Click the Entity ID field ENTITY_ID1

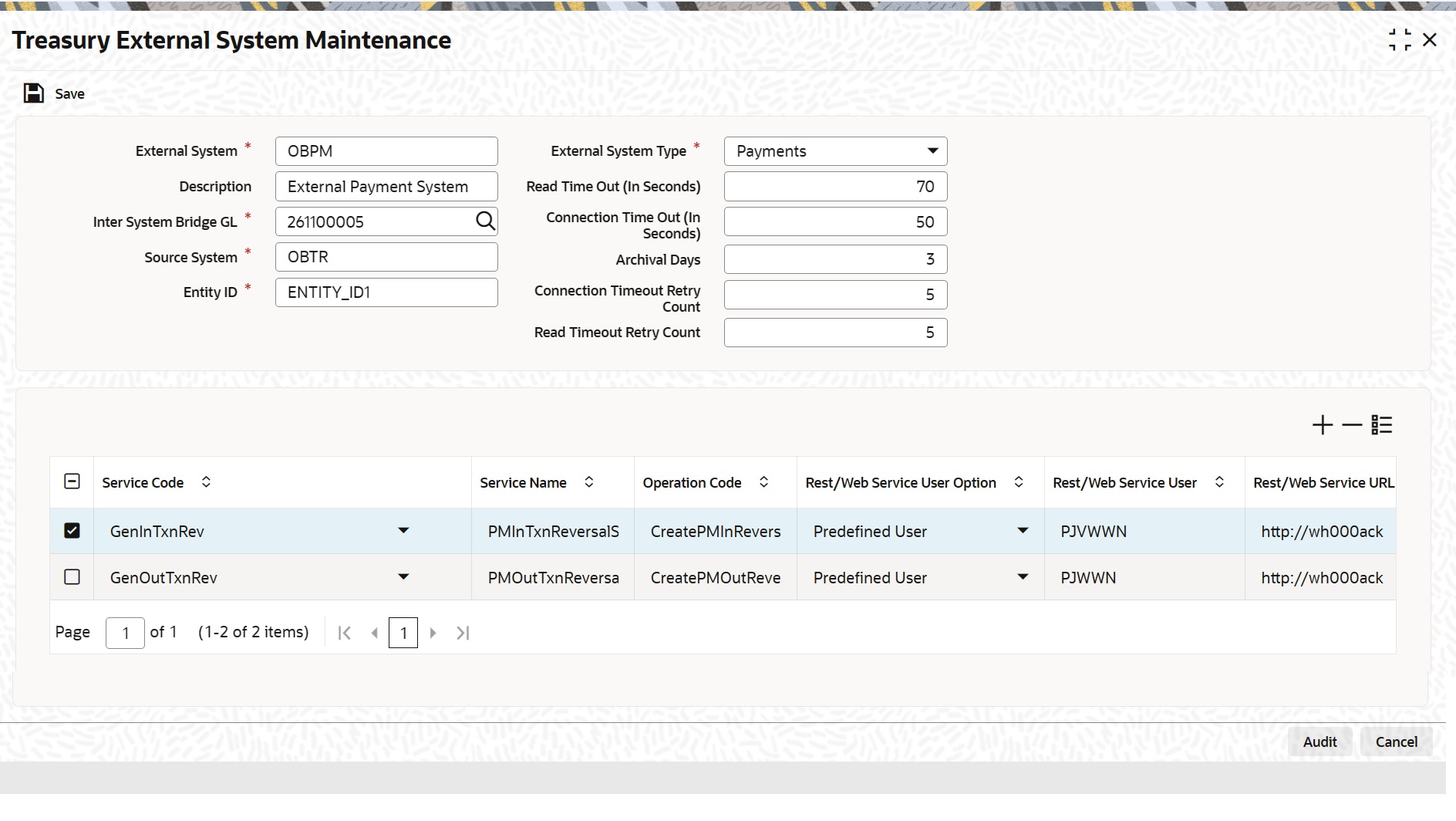point(386,292)
